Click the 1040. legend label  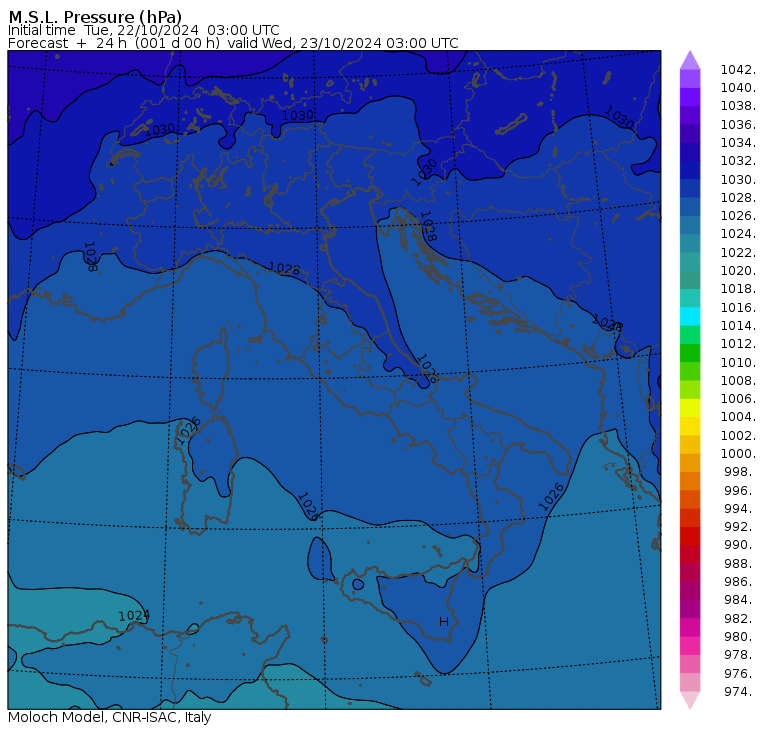(x=738, y=88)
